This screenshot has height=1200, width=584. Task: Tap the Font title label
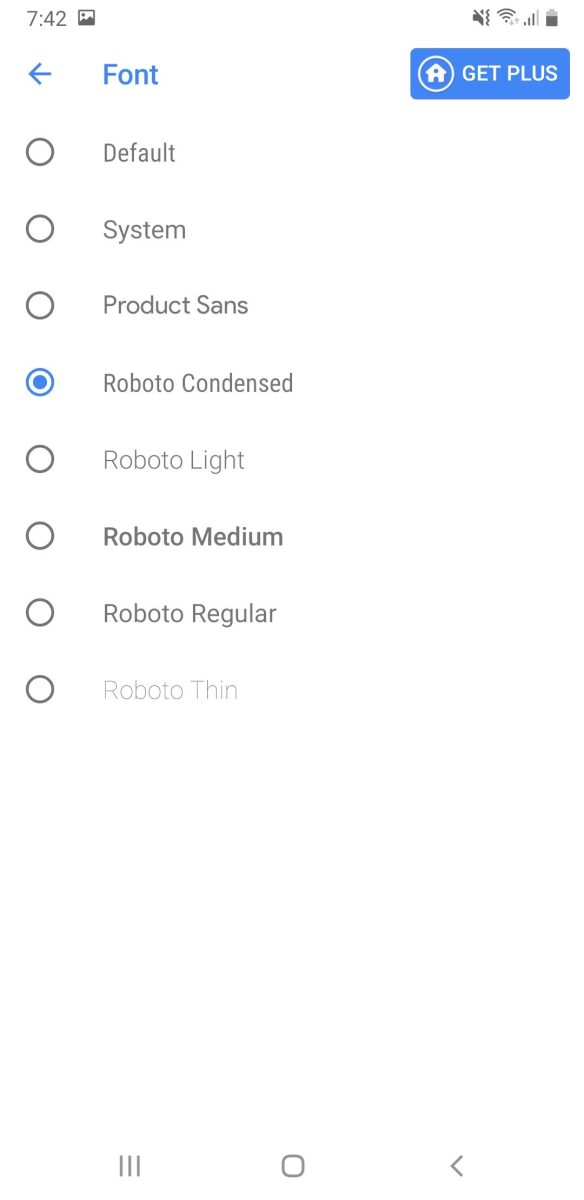130,74
